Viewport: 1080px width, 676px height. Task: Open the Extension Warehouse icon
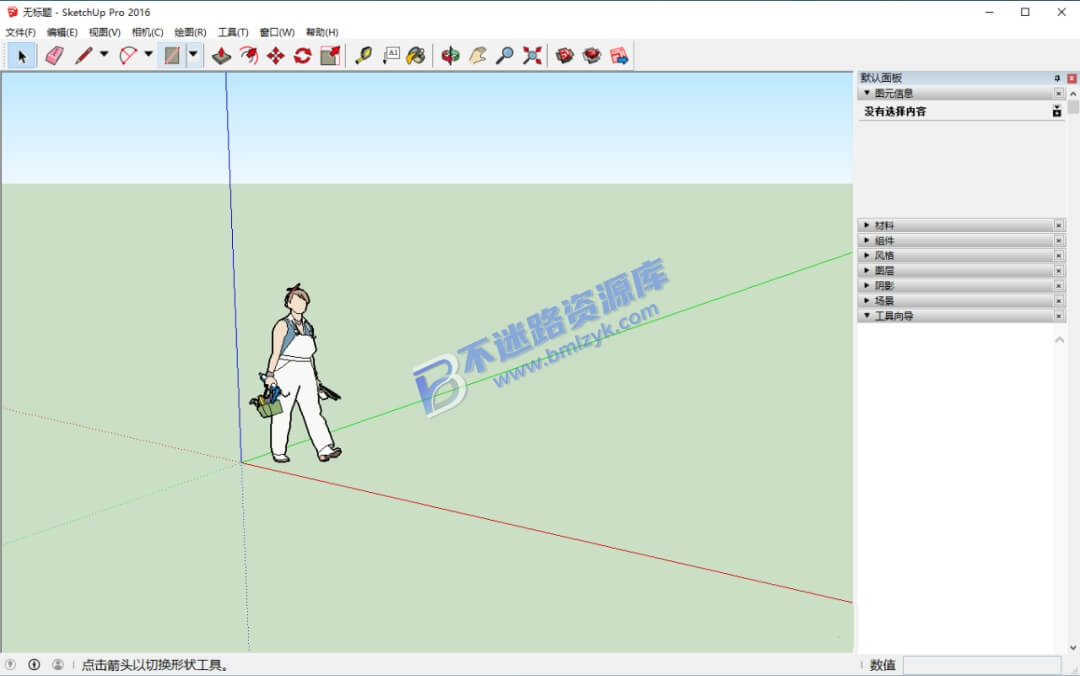[x=592, y=56]
